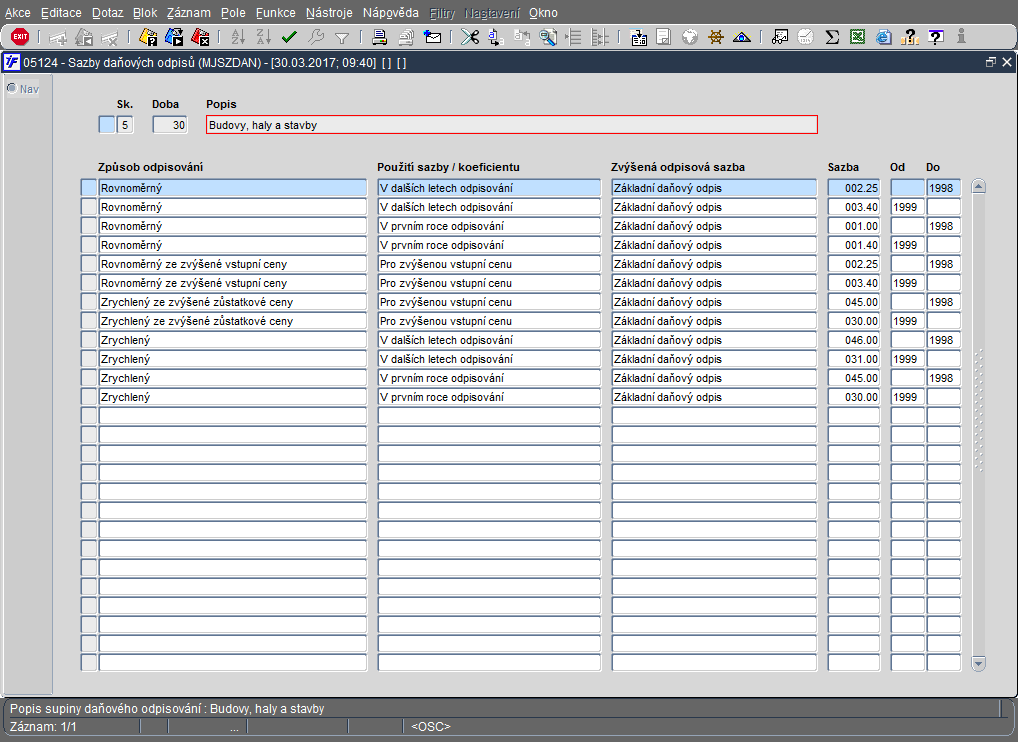Click the yellow enter-query folder icon
Screen dimensions: 1018x742
coord(148,37)
